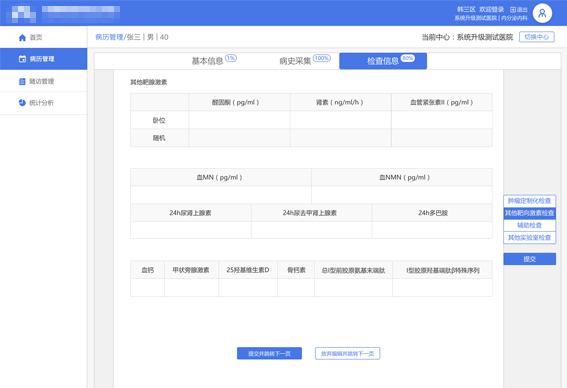Screen dimensions: 567x388
Task: Click 随机 醛固酮 input cell
Action: [x=239, y=138]
